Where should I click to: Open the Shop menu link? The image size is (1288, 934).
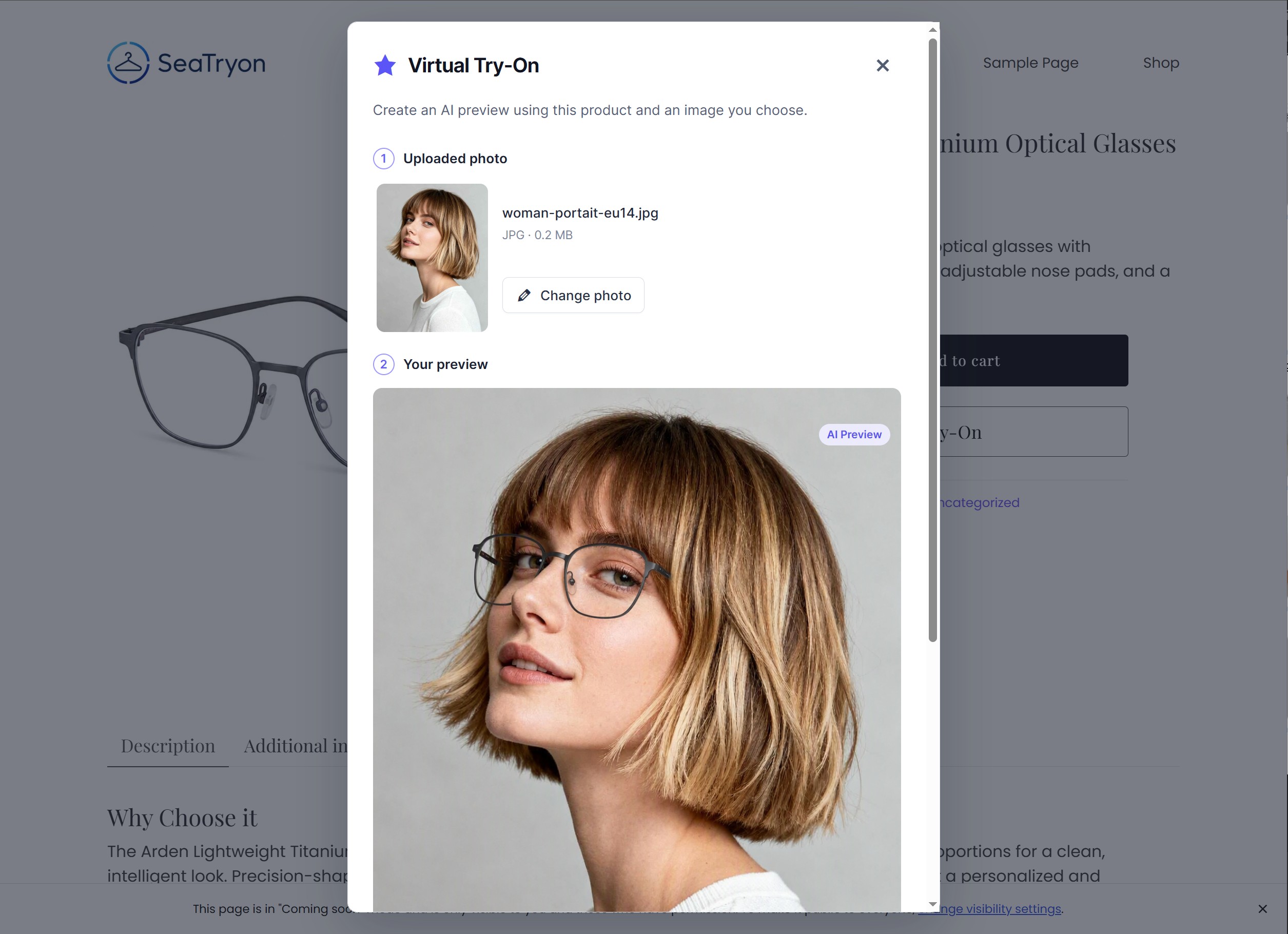(1161, 63)
